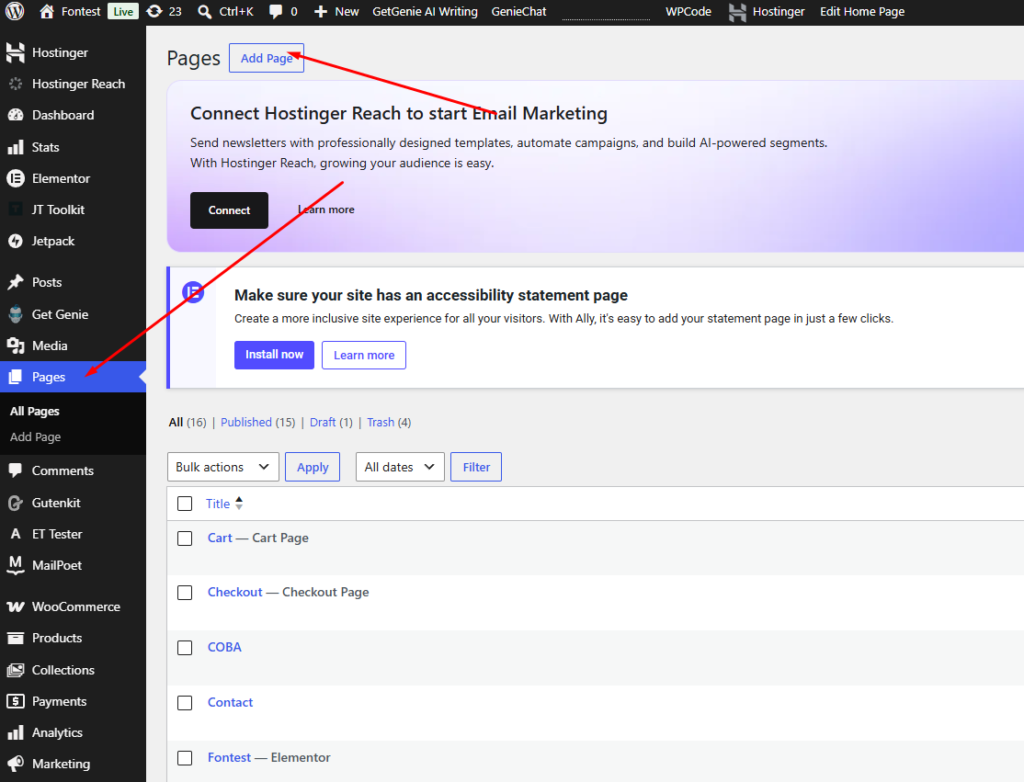The image size is (1024, 782).
Task: Click the Install now button
Action: click(274, 355)
